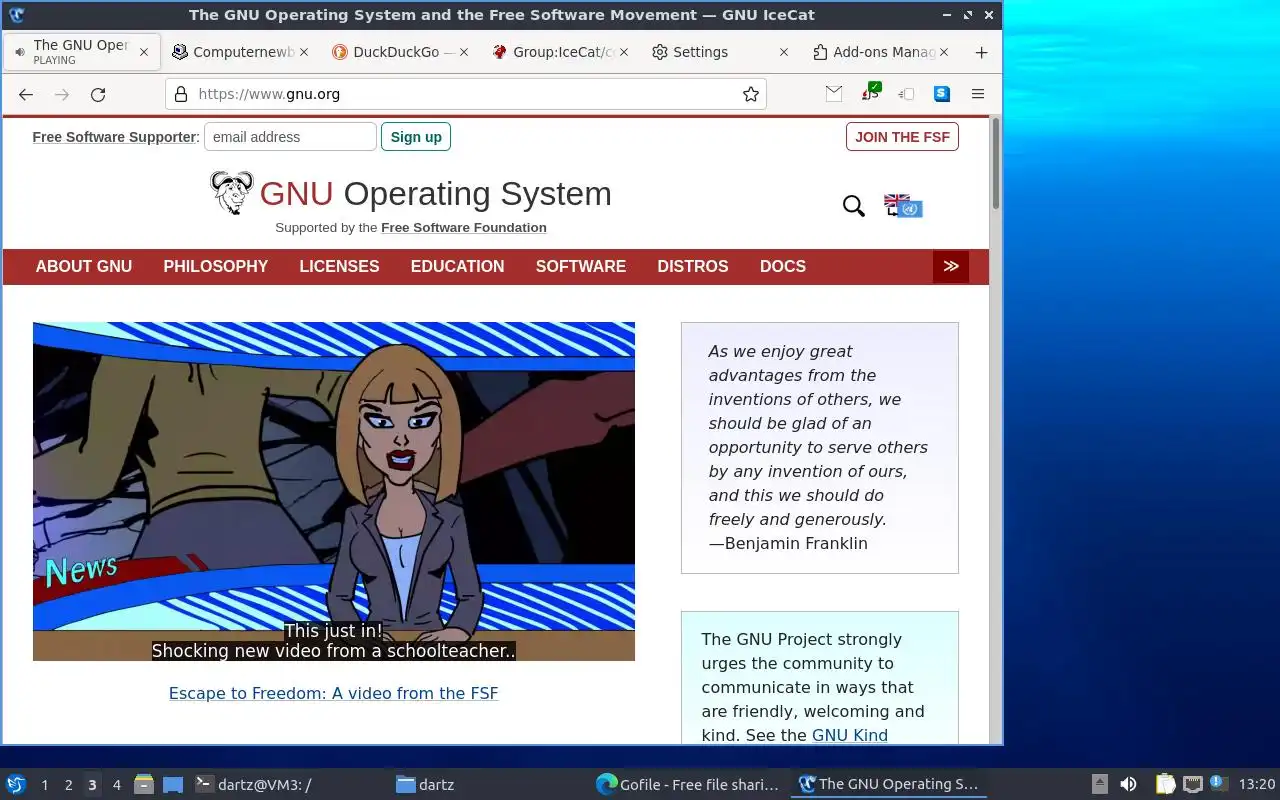Mute the playing tab via speaker icon

pyautogui.click(x=21, y=52)
